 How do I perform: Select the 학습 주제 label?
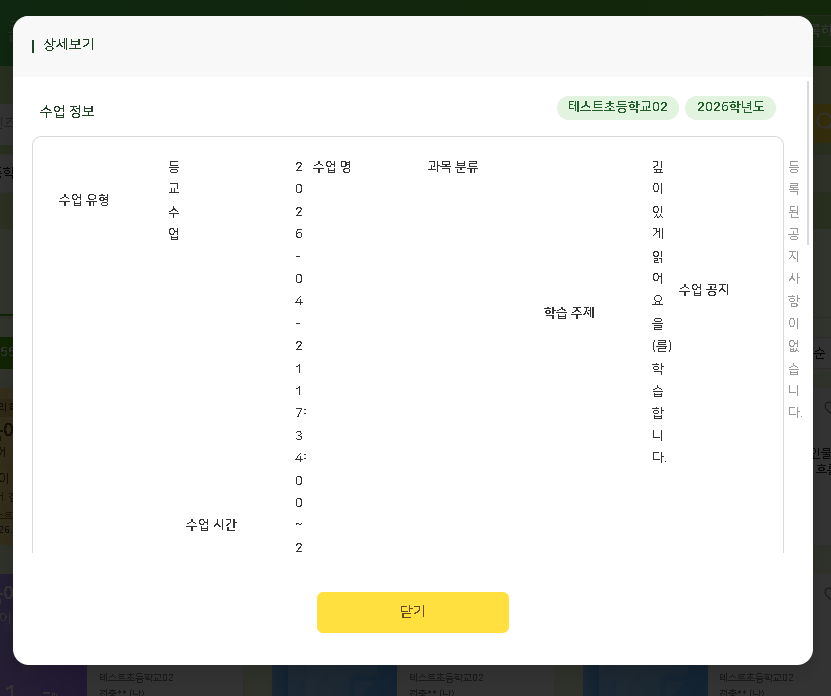coord(569,312)
